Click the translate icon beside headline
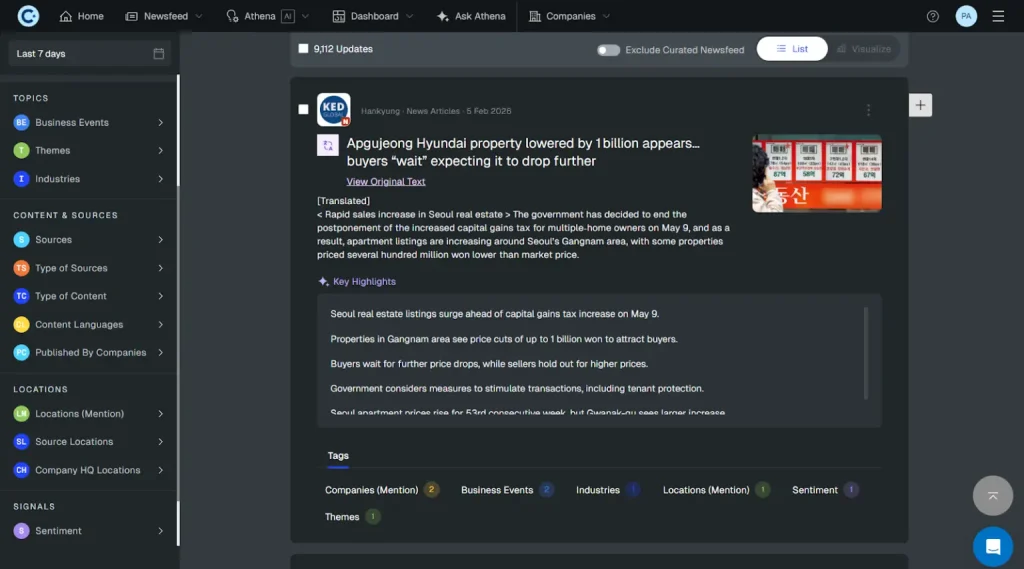 327,146
